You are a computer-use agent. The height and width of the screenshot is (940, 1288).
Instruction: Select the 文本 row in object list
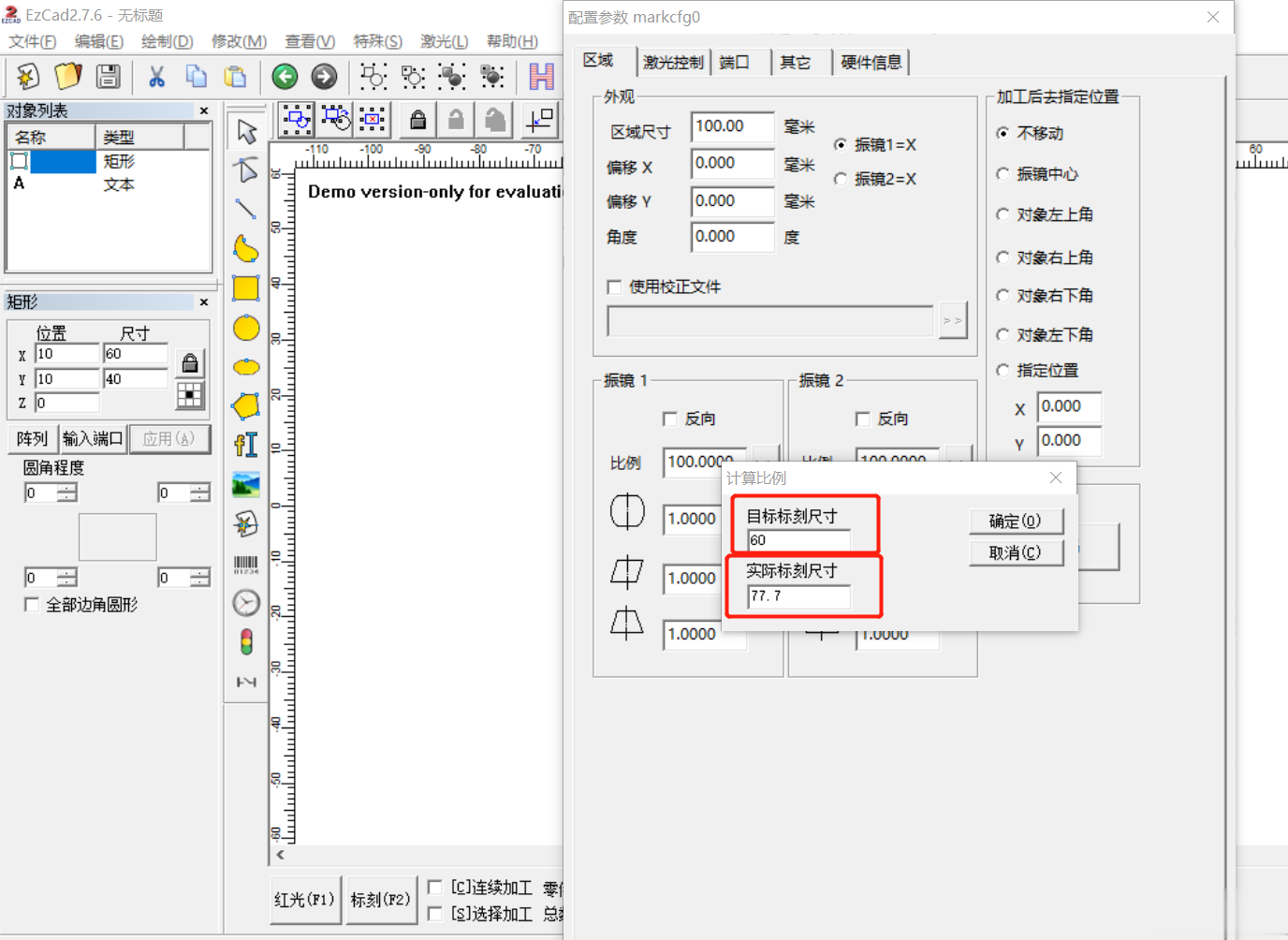tap(108, 184)
